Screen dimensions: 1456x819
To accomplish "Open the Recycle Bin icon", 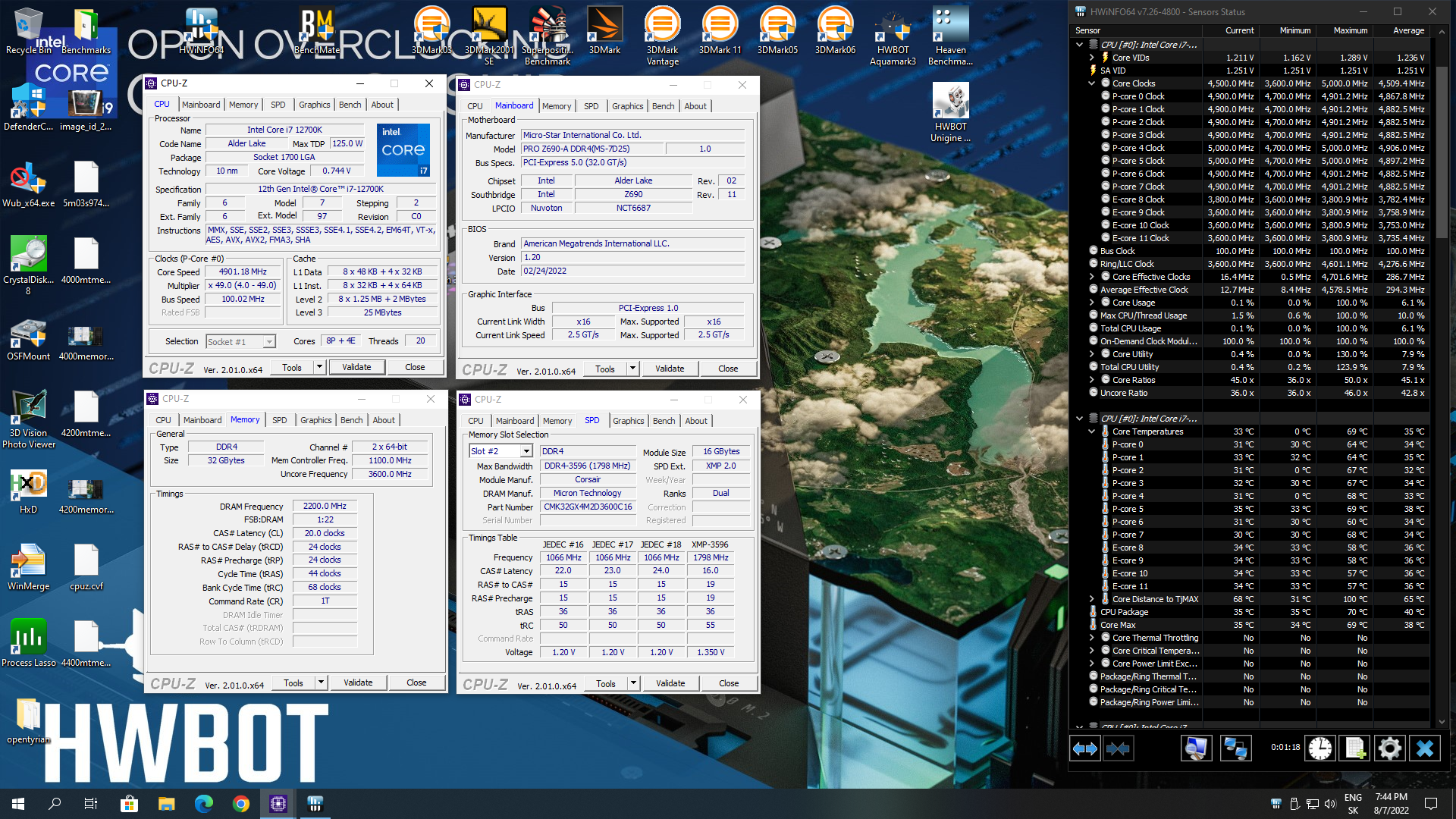I will click(28, 32).
